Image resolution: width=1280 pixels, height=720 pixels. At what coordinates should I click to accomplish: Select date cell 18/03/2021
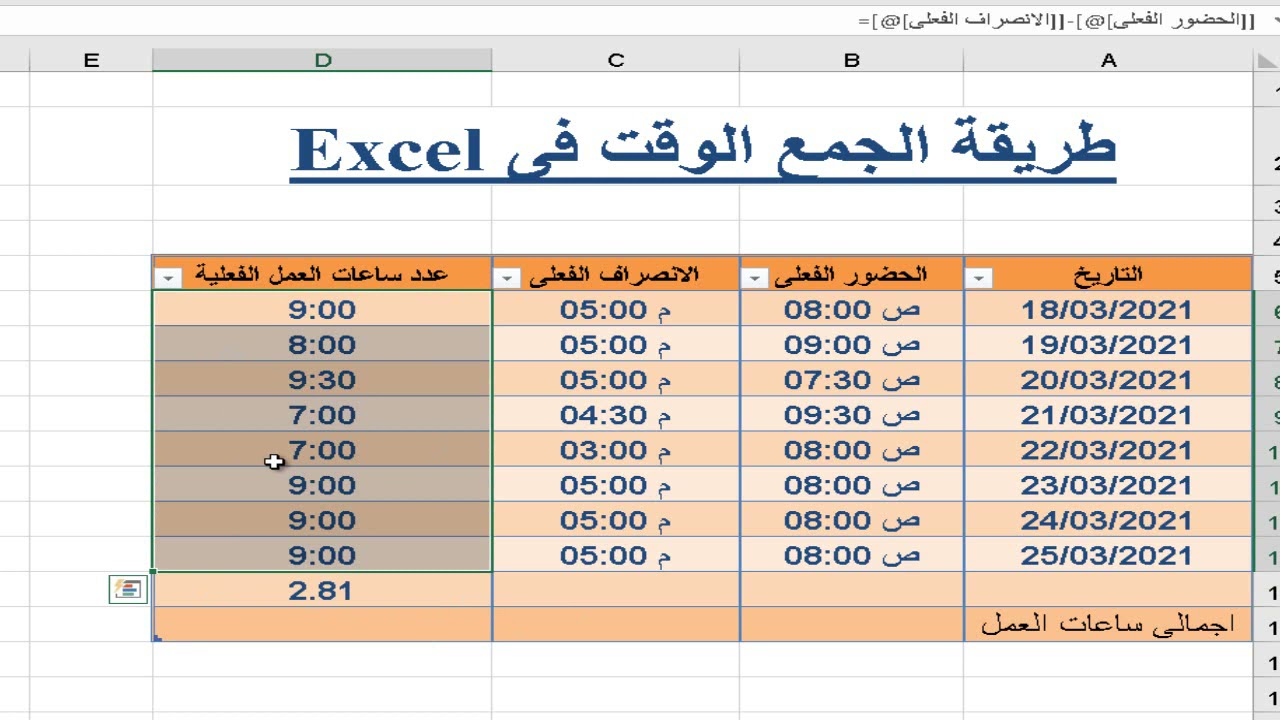(1108, 309)
